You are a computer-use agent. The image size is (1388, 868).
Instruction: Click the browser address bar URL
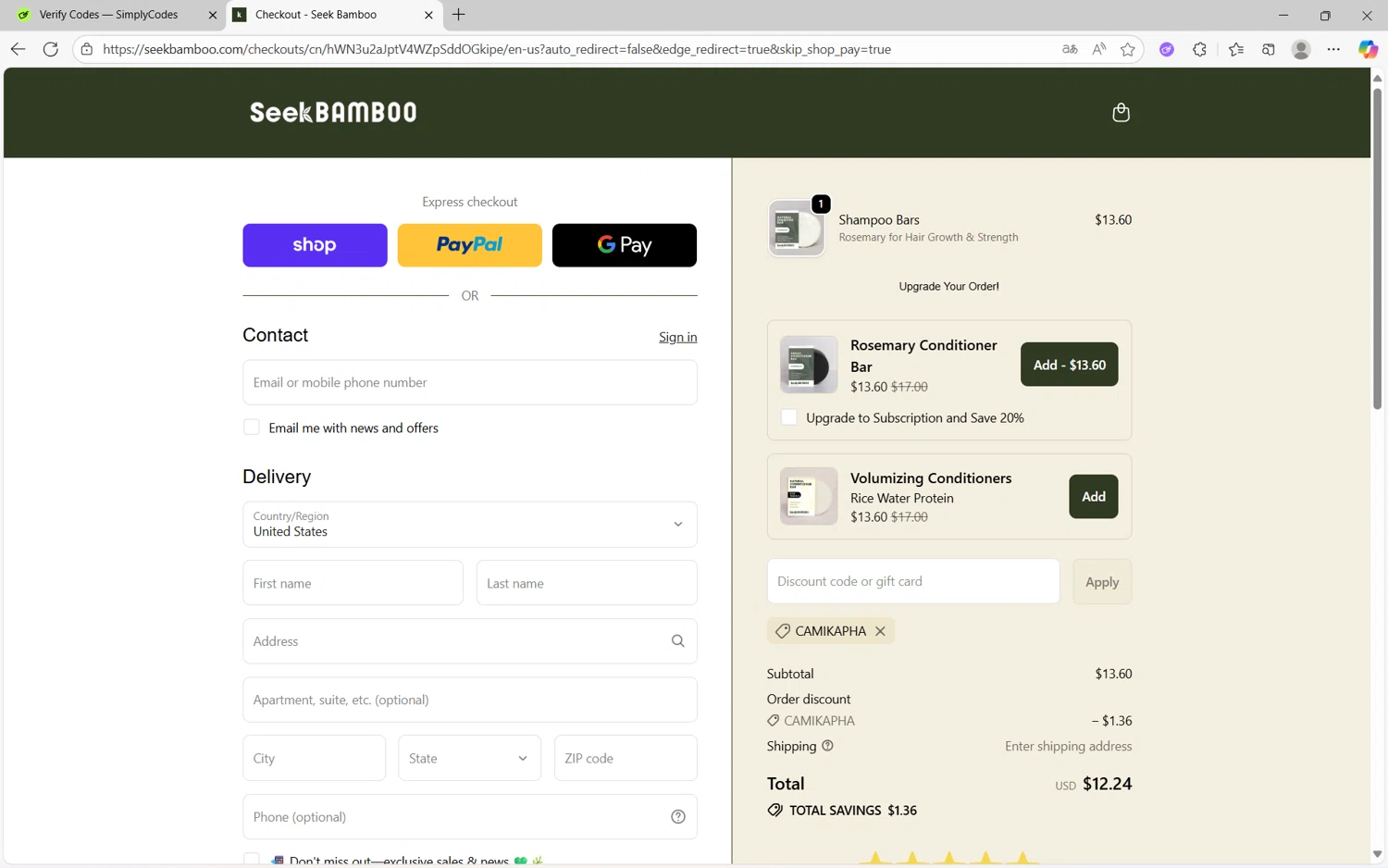497,49
